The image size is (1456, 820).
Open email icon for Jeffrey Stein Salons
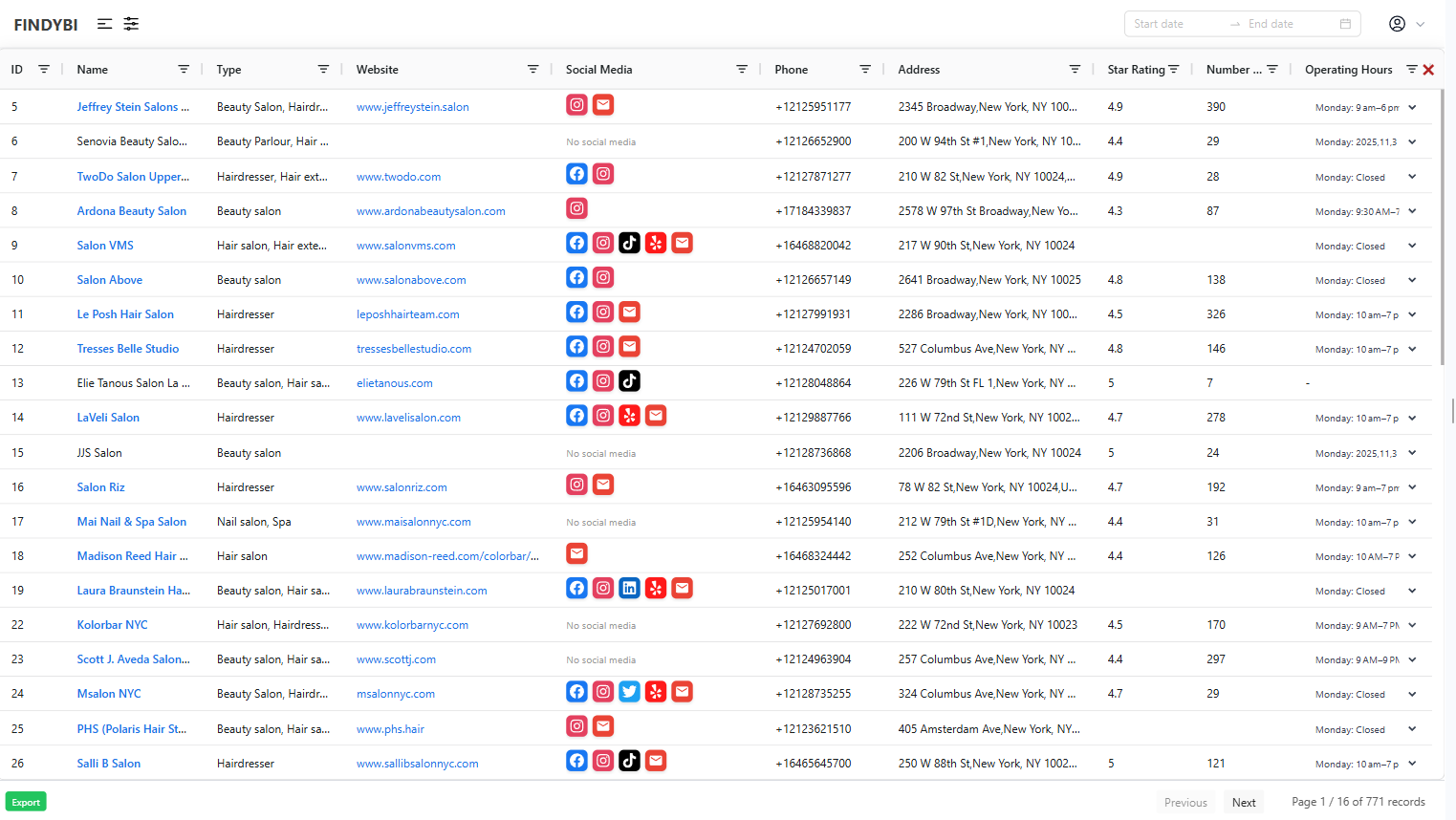pos(603,105)
